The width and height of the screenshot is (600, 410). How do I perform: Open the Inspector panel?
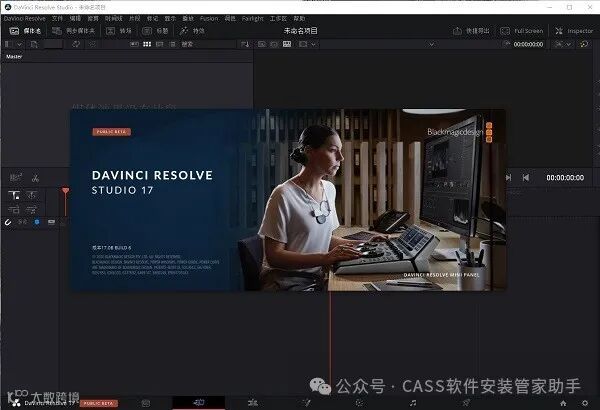pyautogui.click(x=574, y=31)
